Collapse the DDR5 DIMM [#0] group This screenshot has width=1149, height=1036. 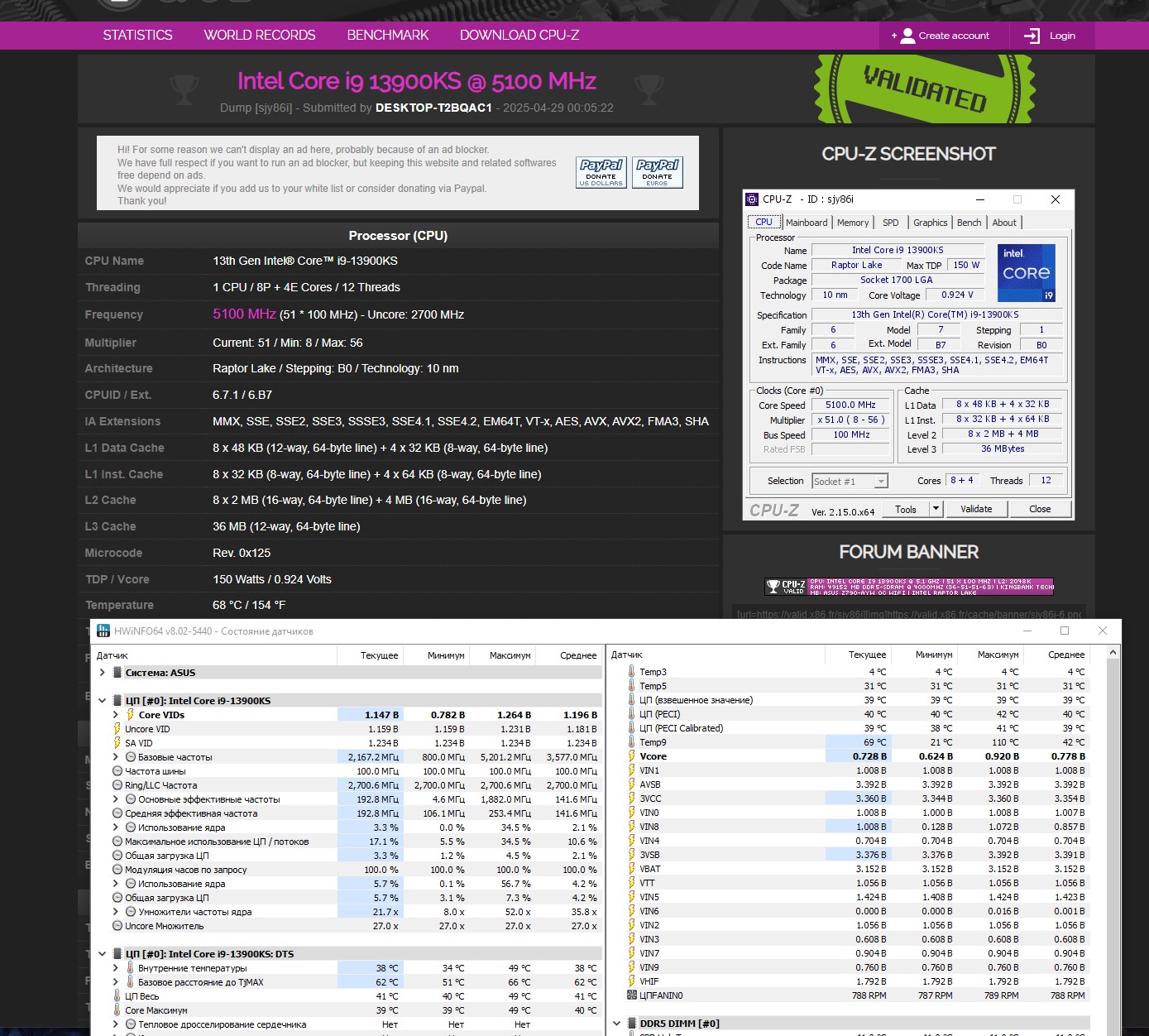click(x=617, y=1024)
